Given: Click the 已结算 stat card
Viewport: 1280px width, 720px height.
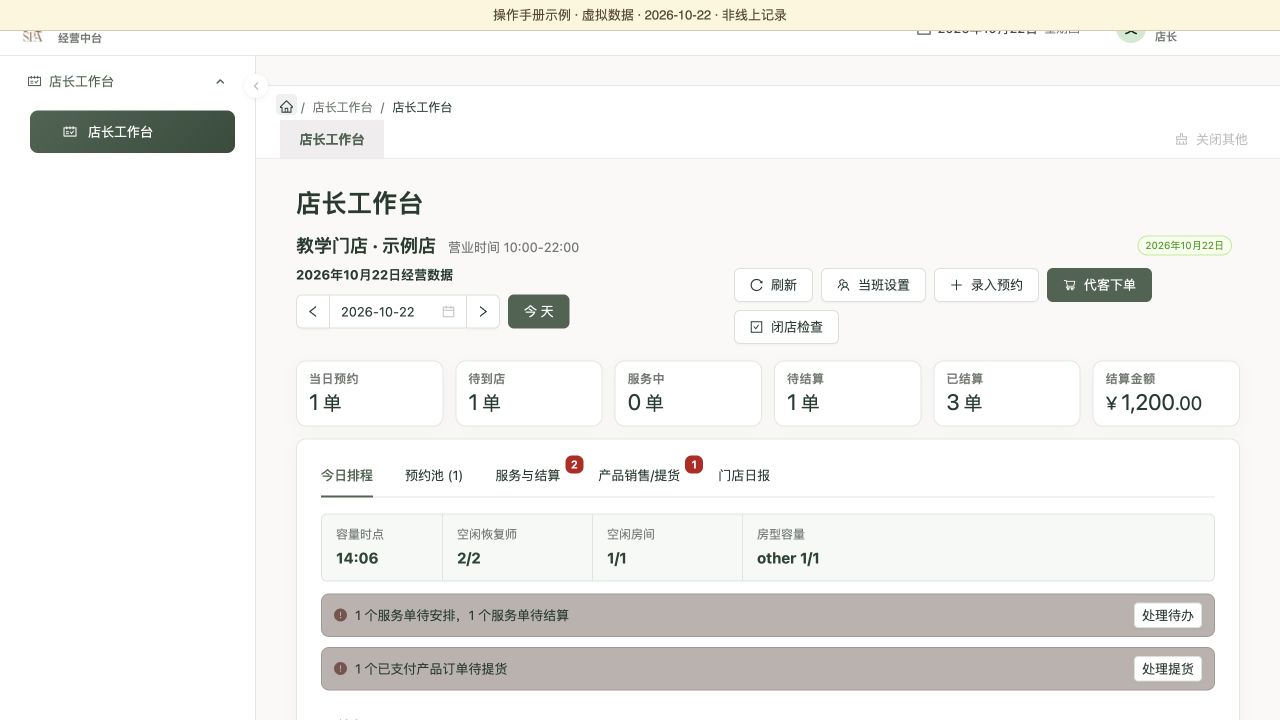Looking at the screenshot, I should click(1007, 393).
